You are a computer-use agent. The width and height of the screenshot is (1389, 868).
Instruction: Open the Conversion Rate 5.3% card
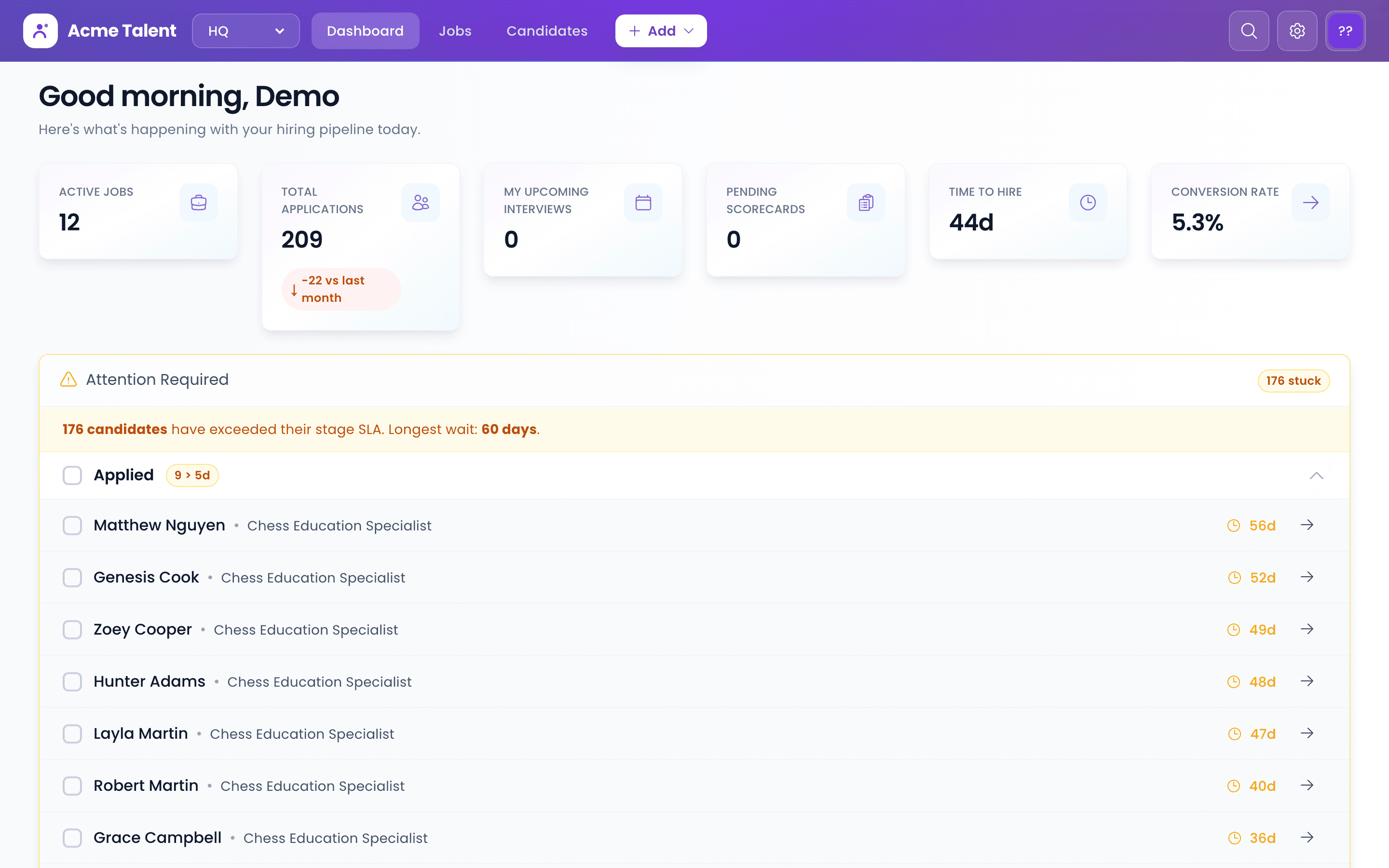point(1251,211)
